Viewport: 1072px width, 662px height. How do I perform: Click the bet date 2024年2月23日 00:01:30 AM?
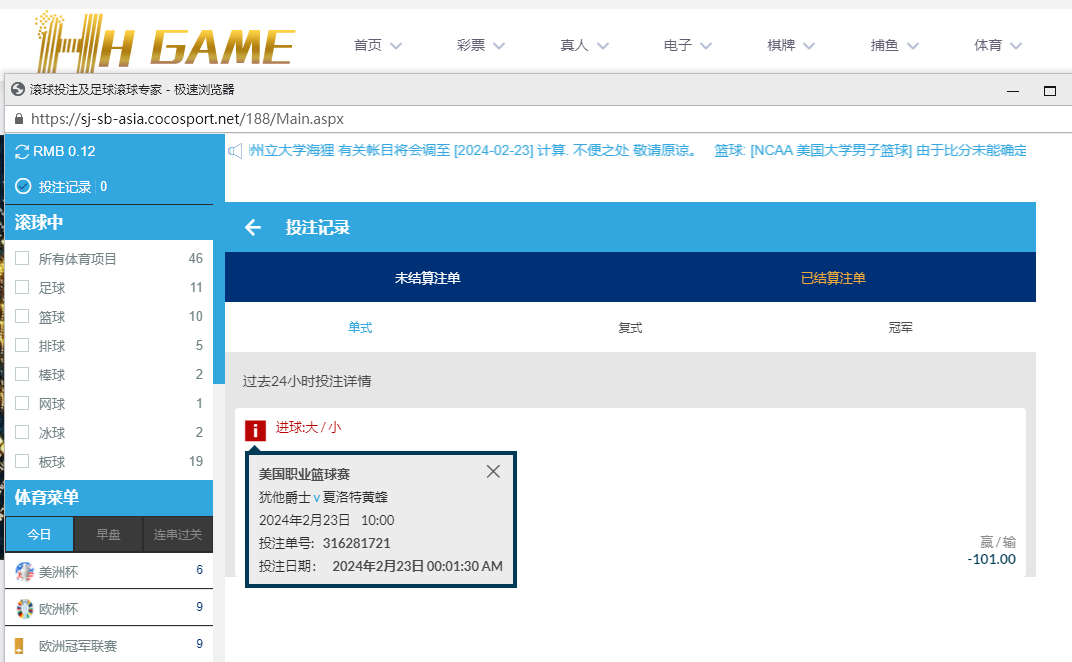(417, 566)
